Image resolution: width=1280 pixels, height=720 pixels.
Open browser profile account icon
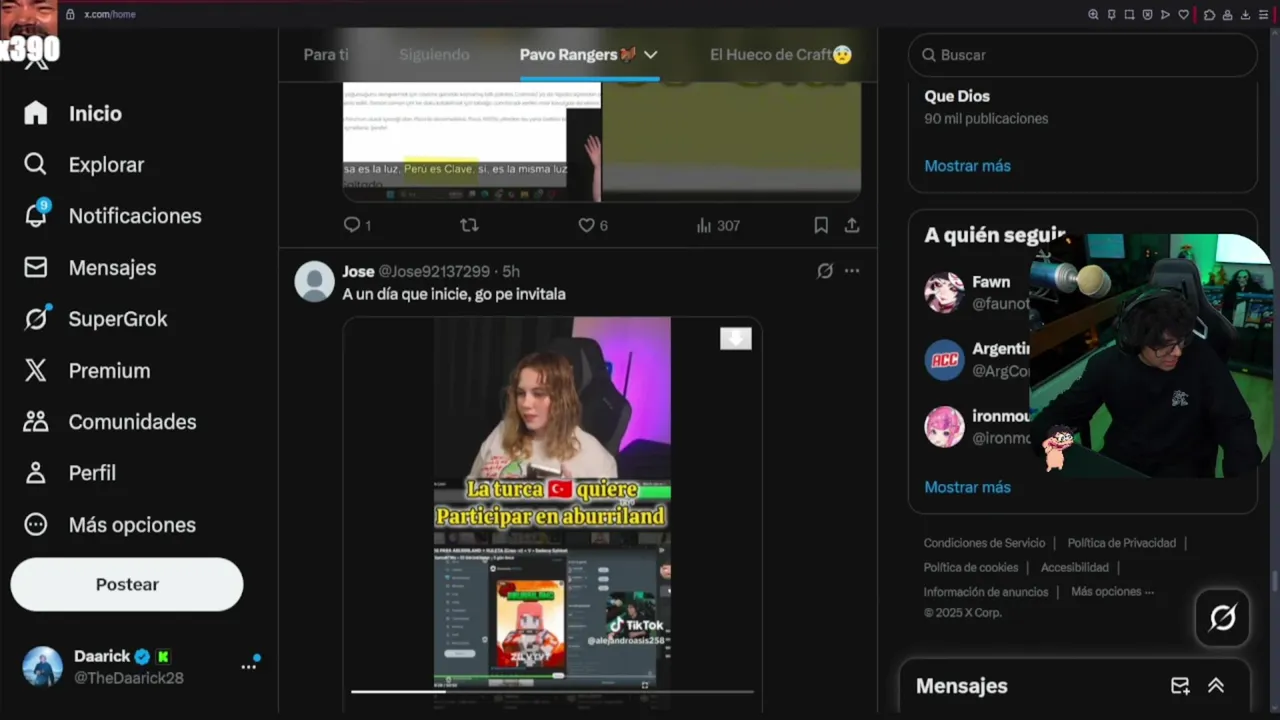(x=1227, y=14)
